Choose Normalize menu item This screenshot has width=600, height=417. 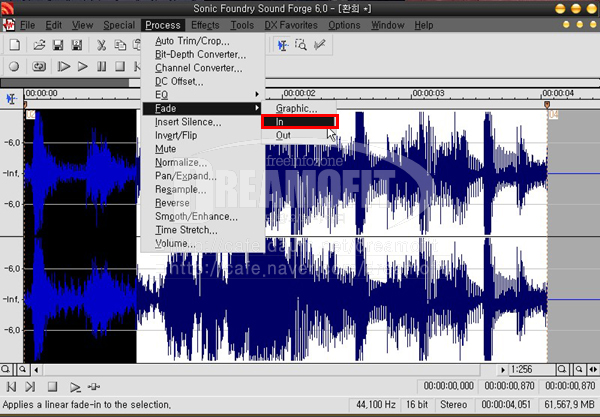coord(203,163)
